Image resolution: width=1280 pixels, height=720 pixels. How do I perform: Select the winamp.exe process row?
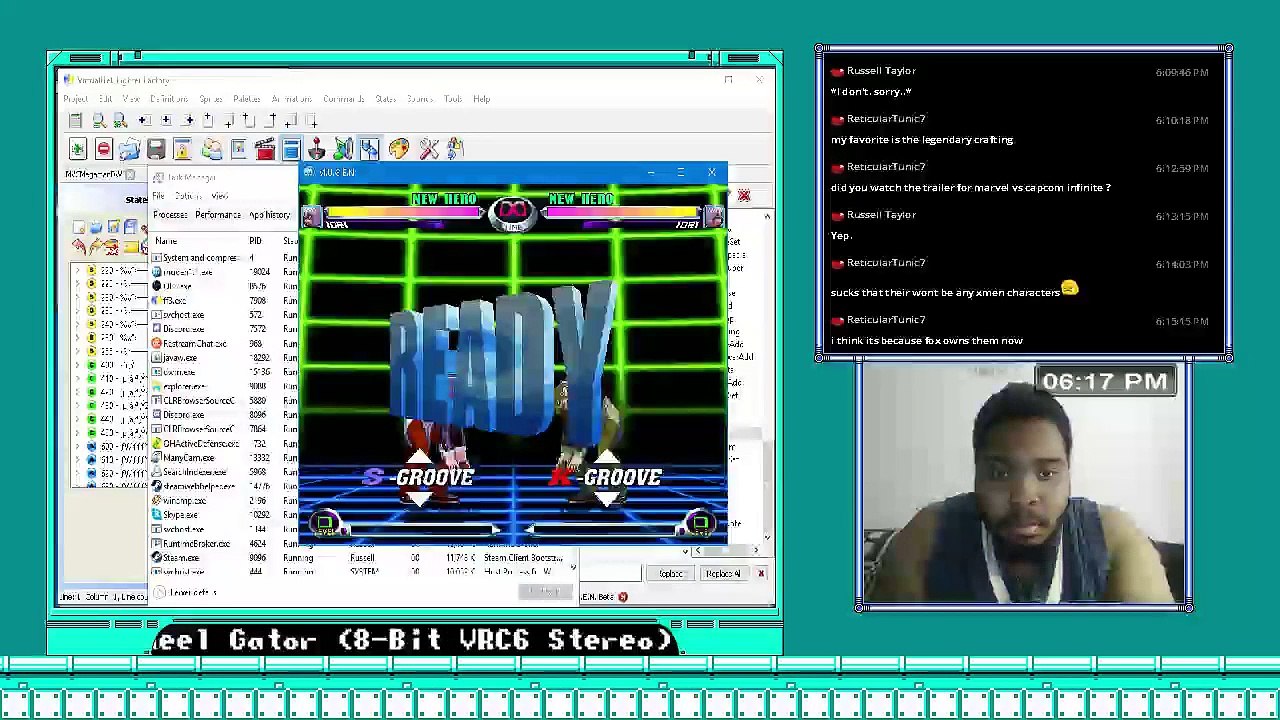tap(224, 501)
